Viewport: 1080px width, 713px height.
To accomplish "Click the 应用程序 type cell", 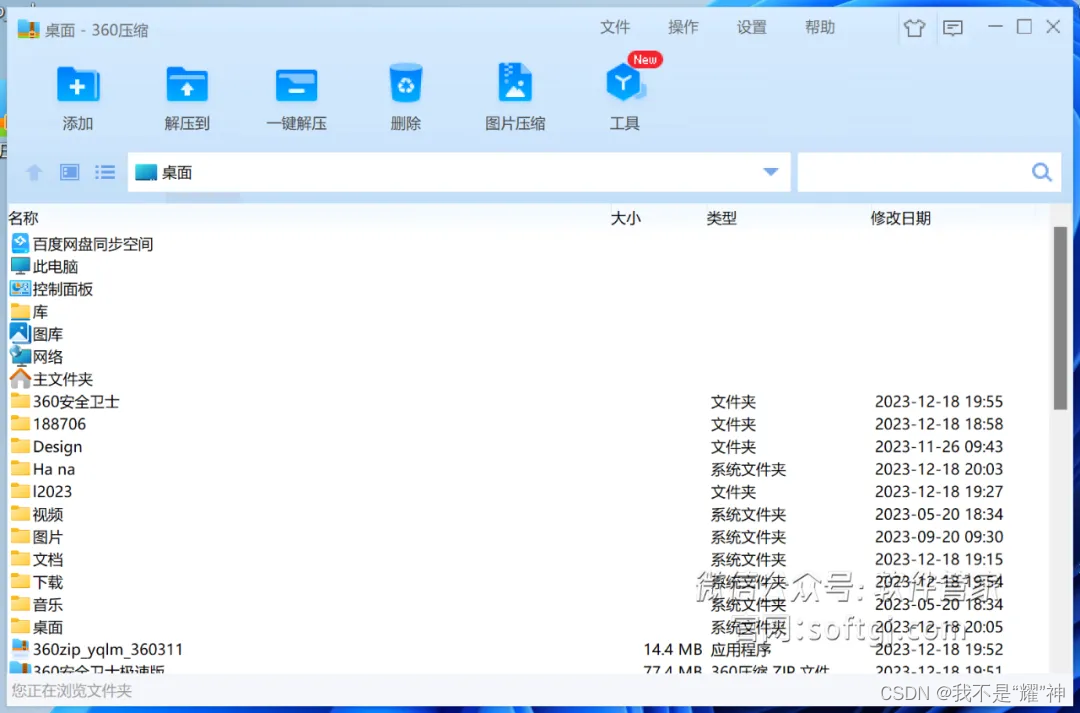I will coord(740,650).
